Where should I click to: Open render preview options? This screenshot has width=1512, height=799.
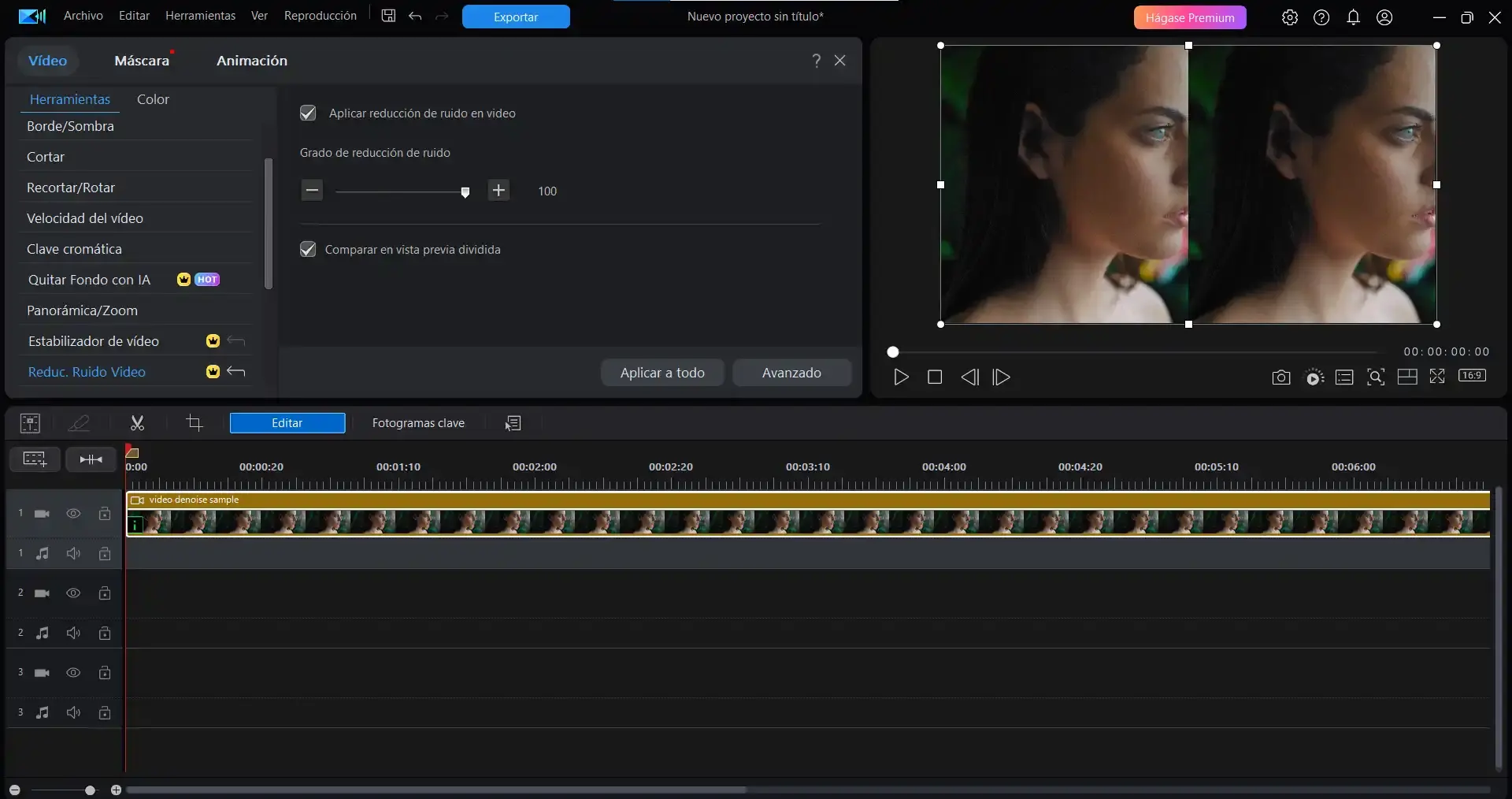coord(1314,377)
